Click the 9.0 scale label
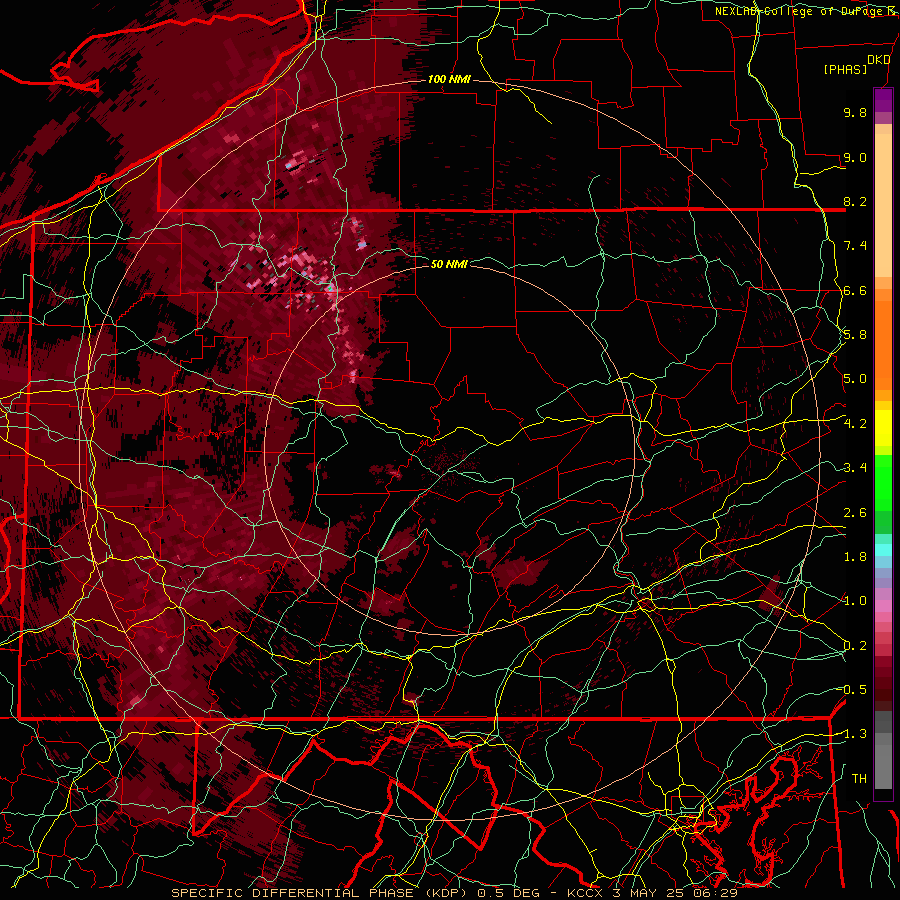This screenshot has width=900, height=900. [x=855, y=158]
